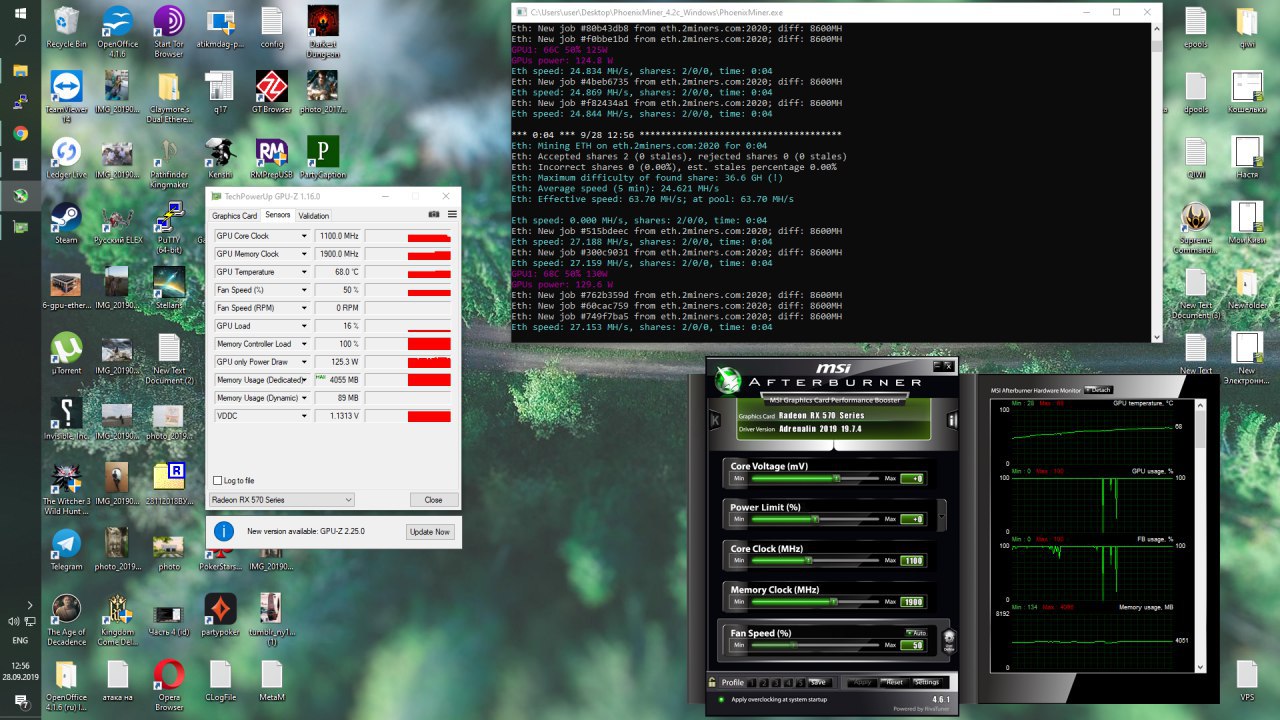Open the Recycle Bin desktop icon
The width and height of the screenshot is (1280, 720).
[67, 28]
